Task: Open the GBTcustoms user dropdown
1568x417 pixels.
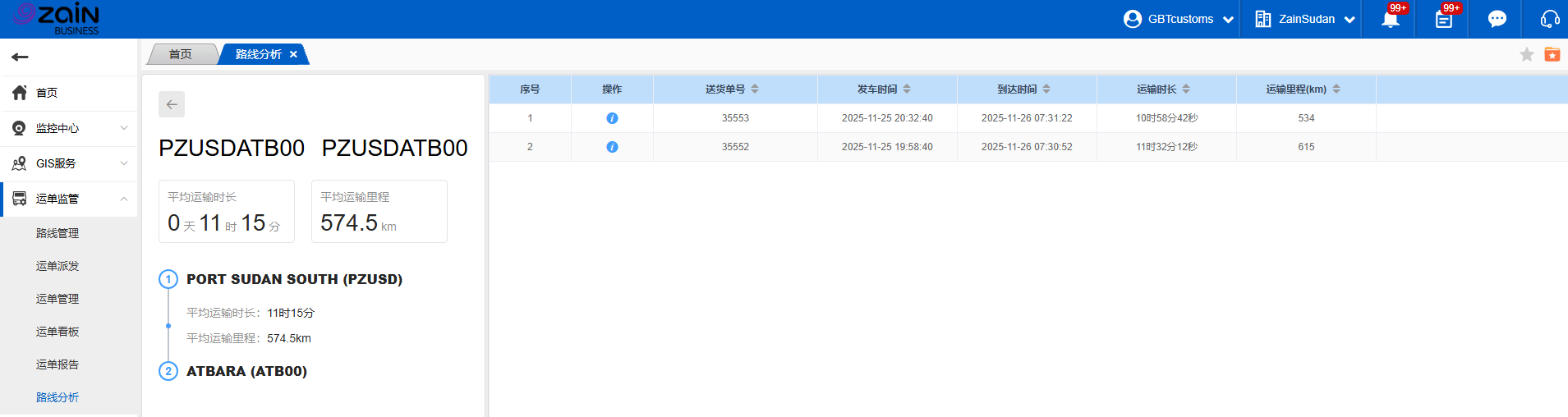Action: (x=1179, y=19)
